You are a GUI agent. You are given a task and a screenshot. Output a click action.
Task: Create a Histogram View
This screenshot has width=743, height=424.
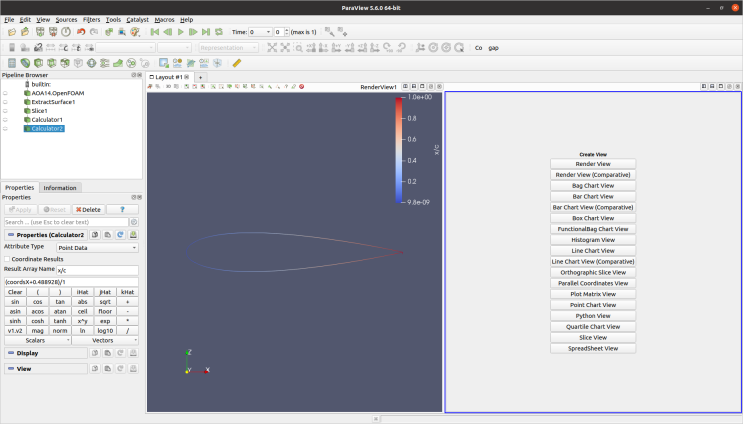pos(593,240)
